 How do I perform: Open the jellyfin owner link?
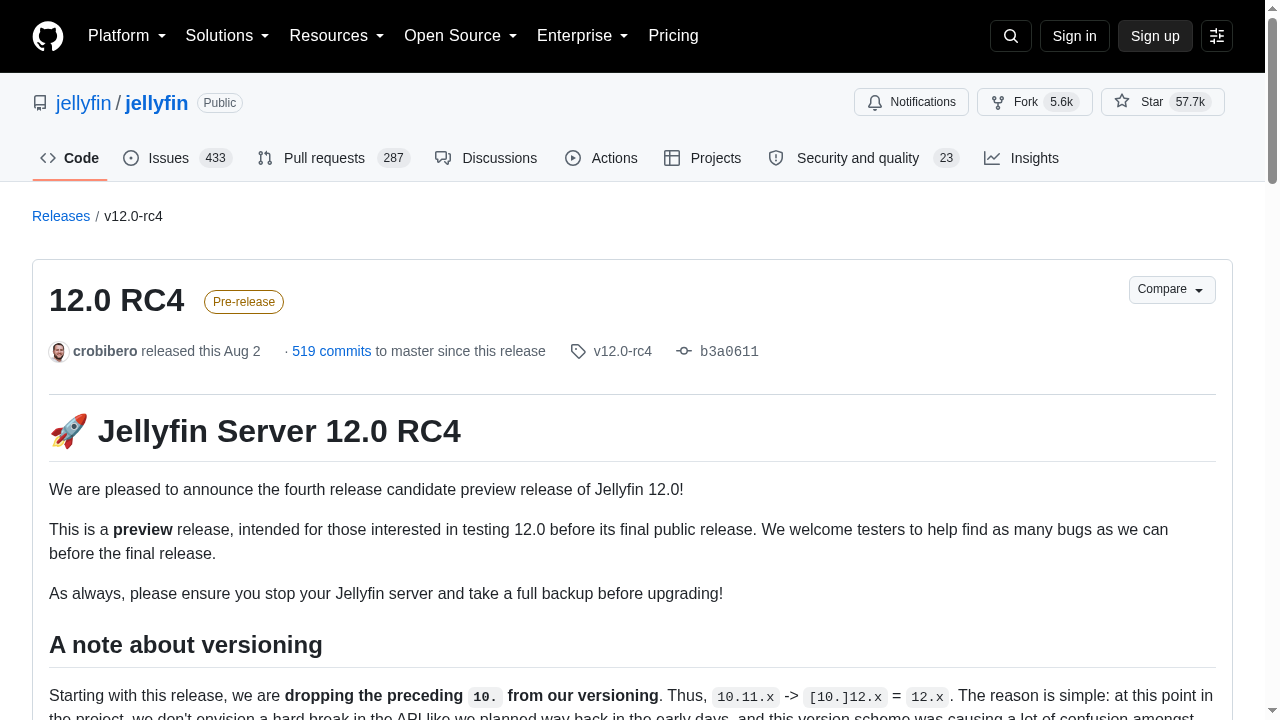coord(84,103)
